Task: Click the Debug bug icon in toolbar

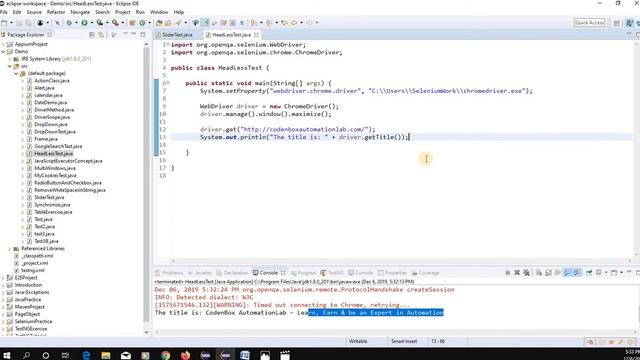Action: point(69,23)
